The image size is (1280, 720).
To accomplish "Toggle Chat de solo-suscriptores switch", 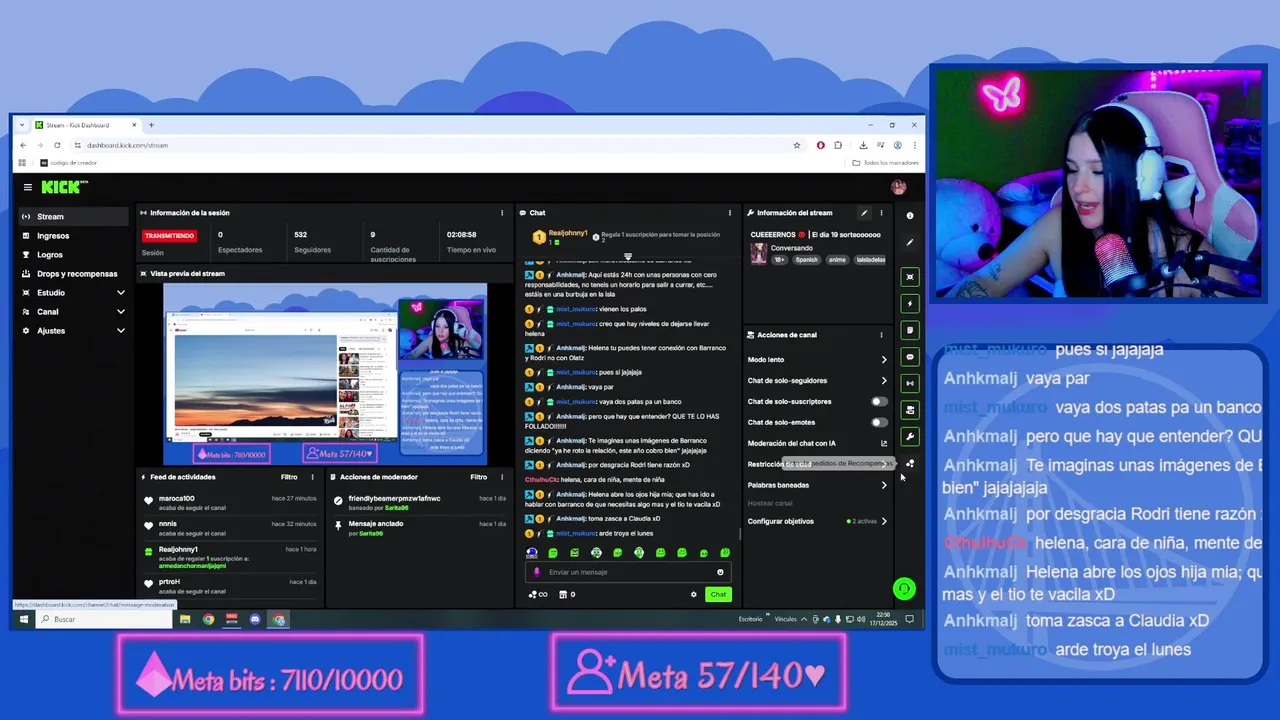I will pyautogui.click(x=878, y=401).
